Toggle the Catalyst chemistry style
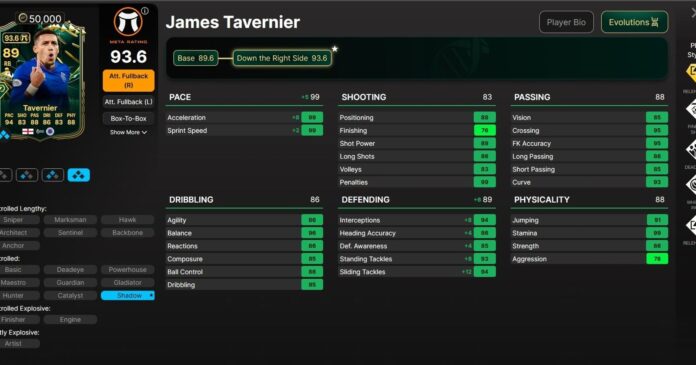The height and width of the screenshot is (365, 696). click(70, 295)
